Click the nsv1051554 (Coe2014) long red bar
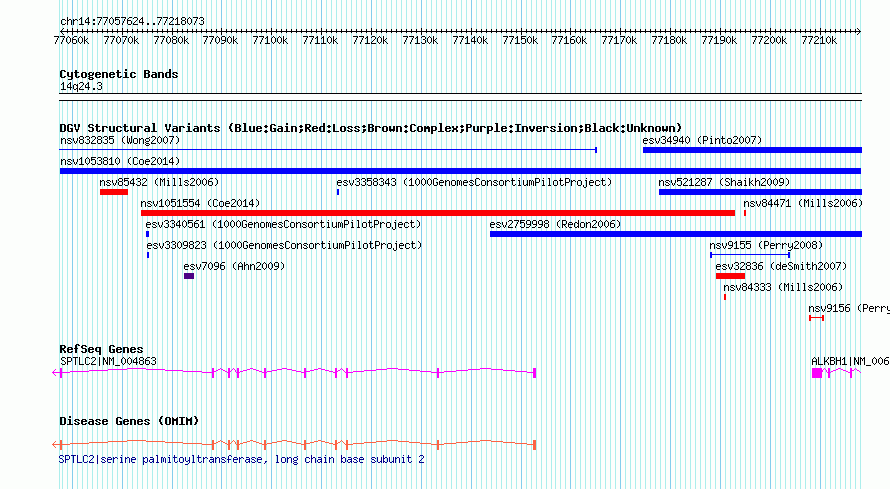890x489 pixels. point(438,213)
